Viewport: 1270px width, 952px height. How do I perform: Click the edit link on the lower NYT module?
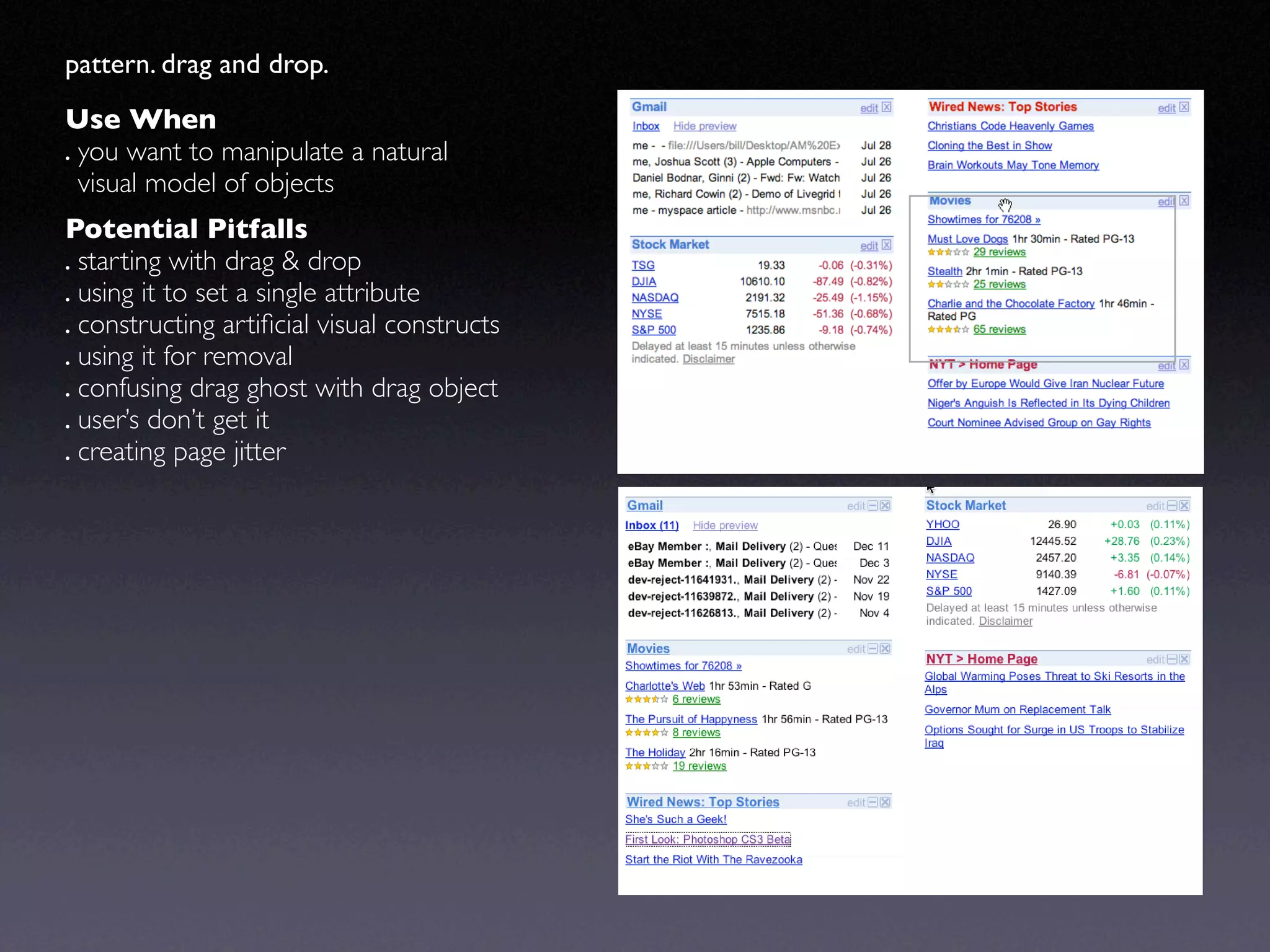coord(1155,659)
